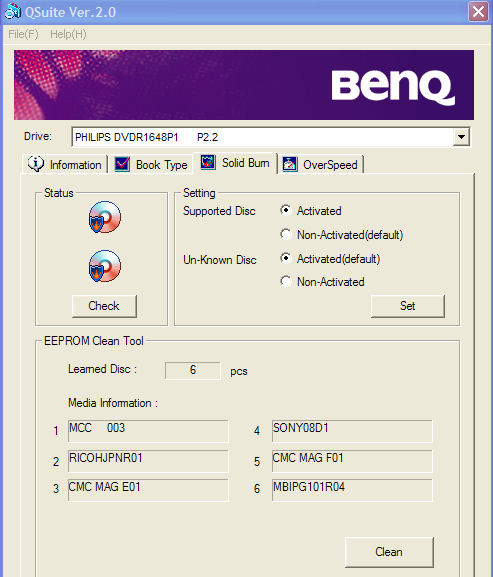Open the File(F) menu
The image size is (493, 577).
pyautogui.click(x=23, y=34)
